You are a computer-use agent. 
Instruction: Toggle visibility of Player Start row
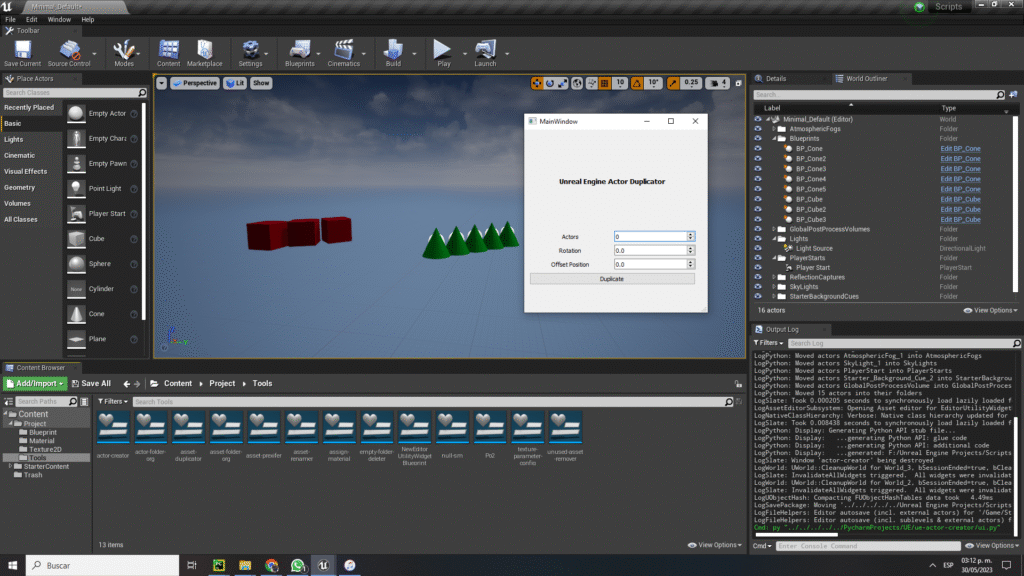pos(758,267)
